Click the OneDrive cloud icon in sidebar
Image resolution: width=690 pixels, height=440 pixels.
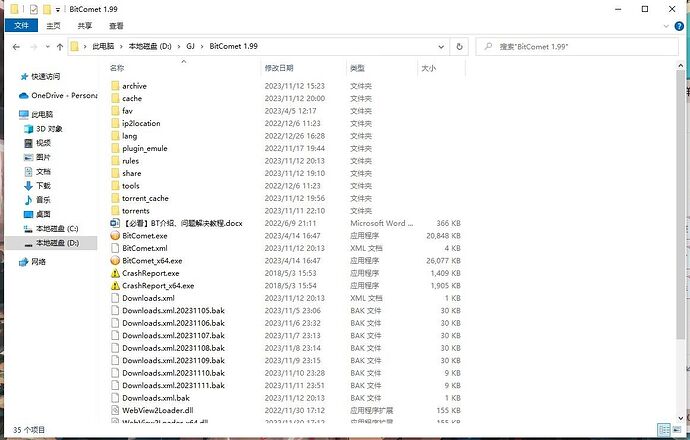[x=24, y=95]
